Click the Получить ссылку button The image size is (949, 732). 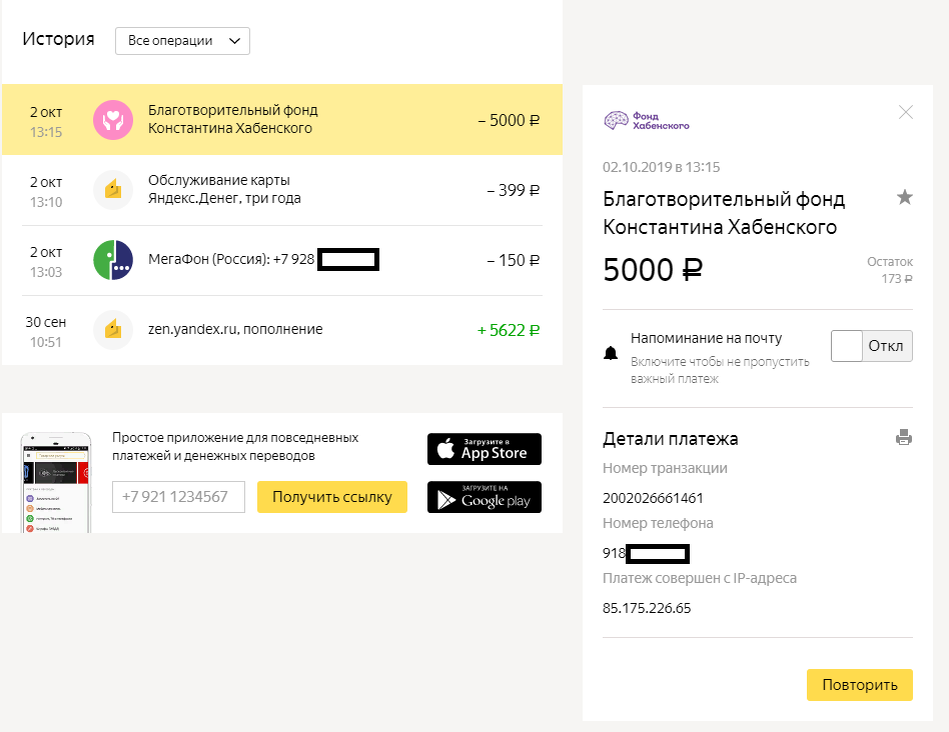[x=332, y=497]
